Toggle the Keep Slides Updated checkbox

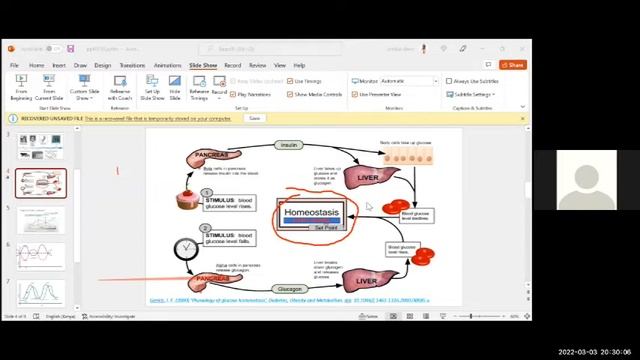[233, 81]
